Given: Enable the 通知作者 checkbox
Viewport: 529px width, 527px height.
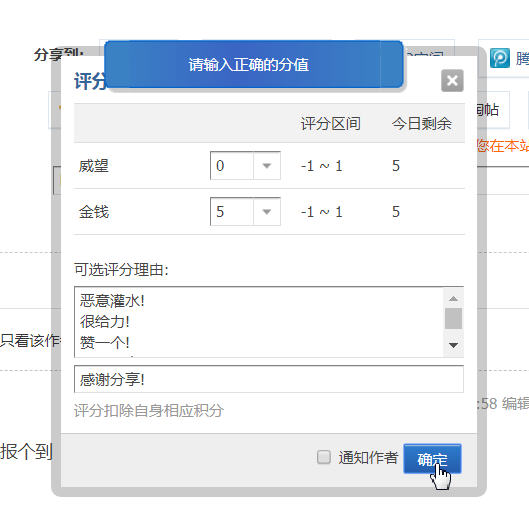Looking at the screenshot, I should tap(324, 457).
